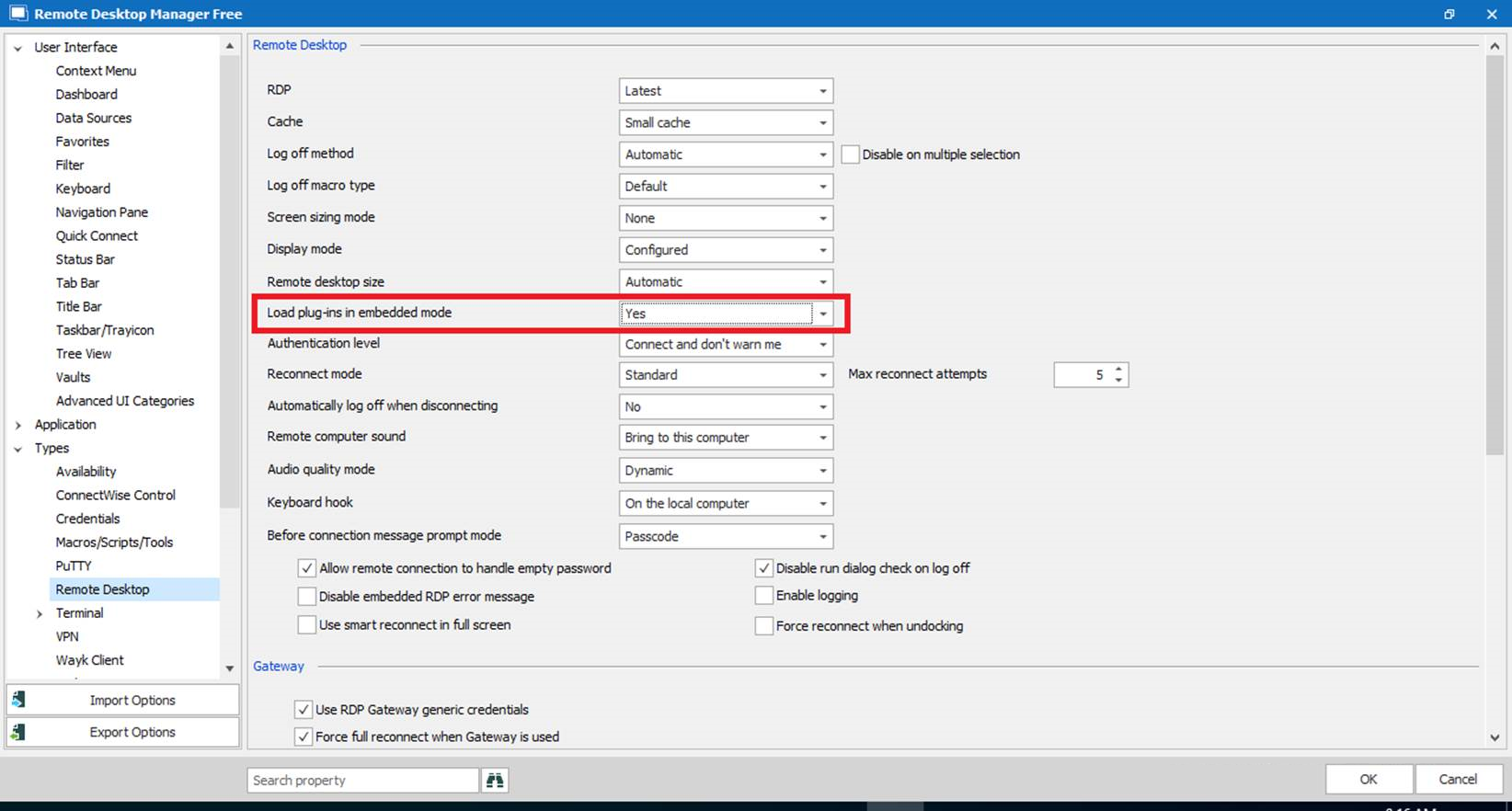
Task: Click the Cancel button
Action: pos(1457,779)
